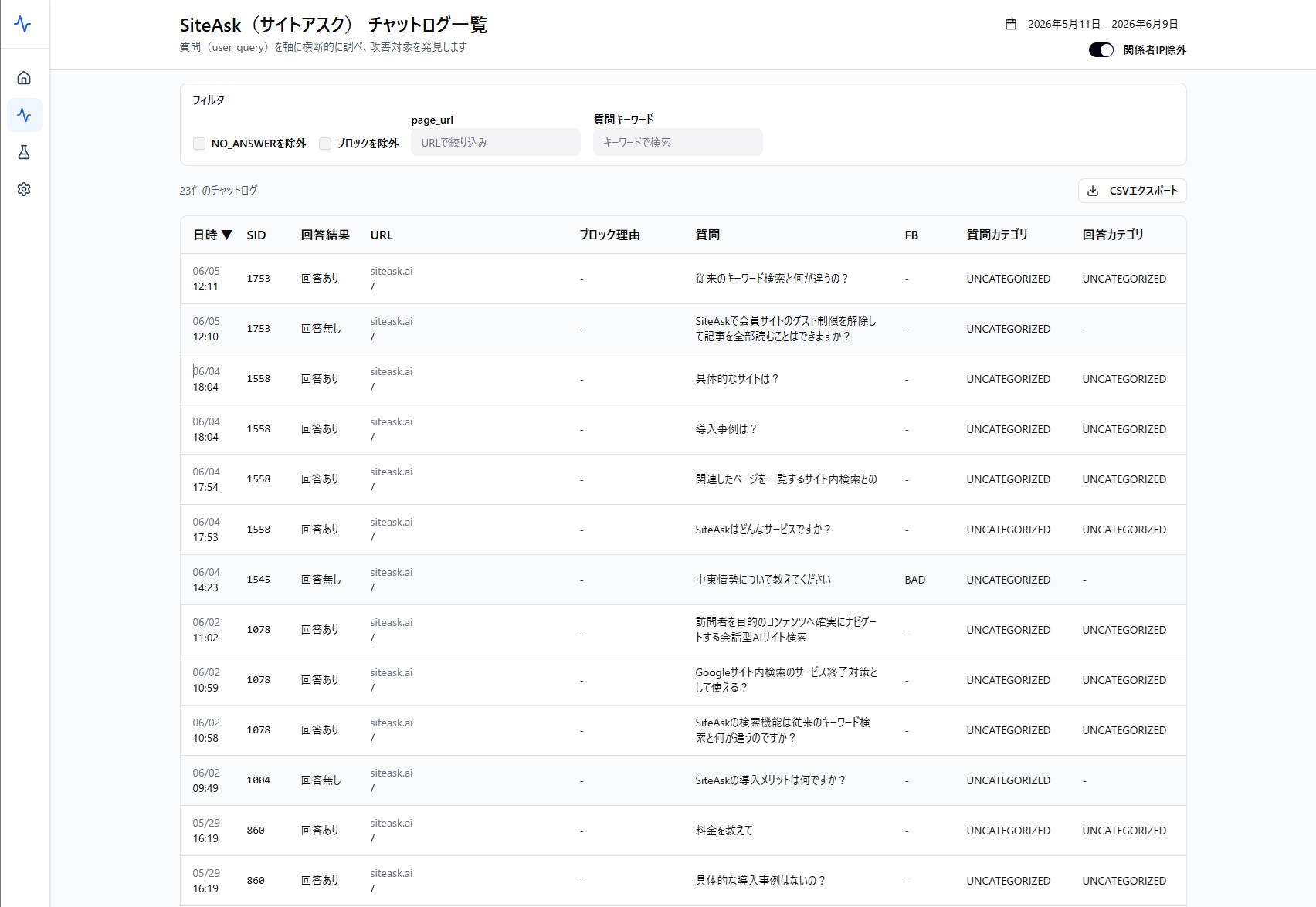
Task: Click the 質問 column header
Action: tap(707, 235)
